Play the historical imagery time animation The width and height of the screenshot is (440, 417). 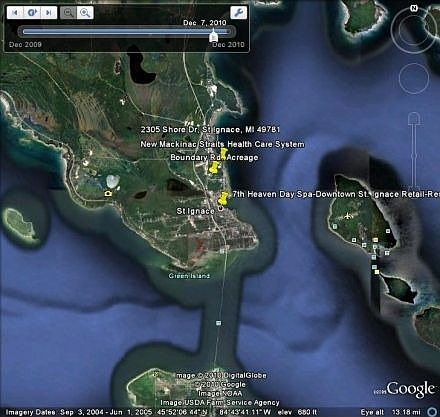32,13
